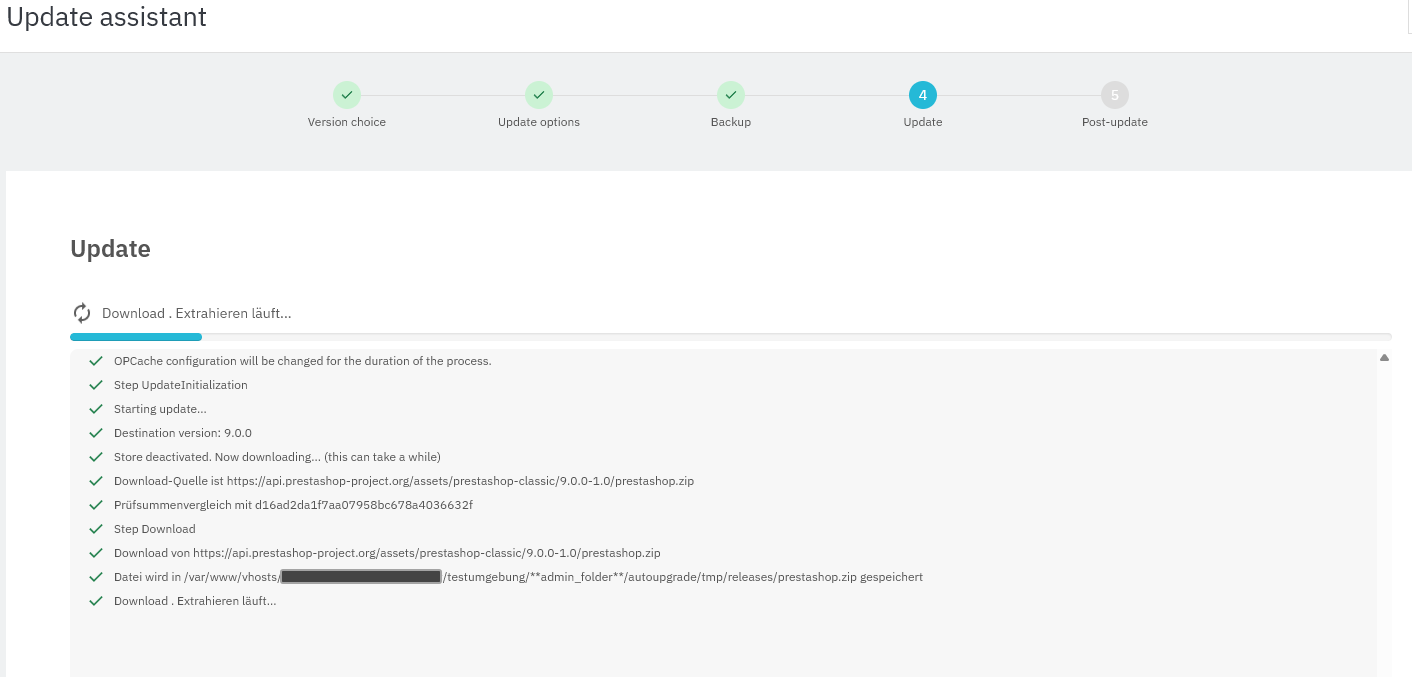
Task: Click the Backup step checkmark circle
Action: (731, 95)
